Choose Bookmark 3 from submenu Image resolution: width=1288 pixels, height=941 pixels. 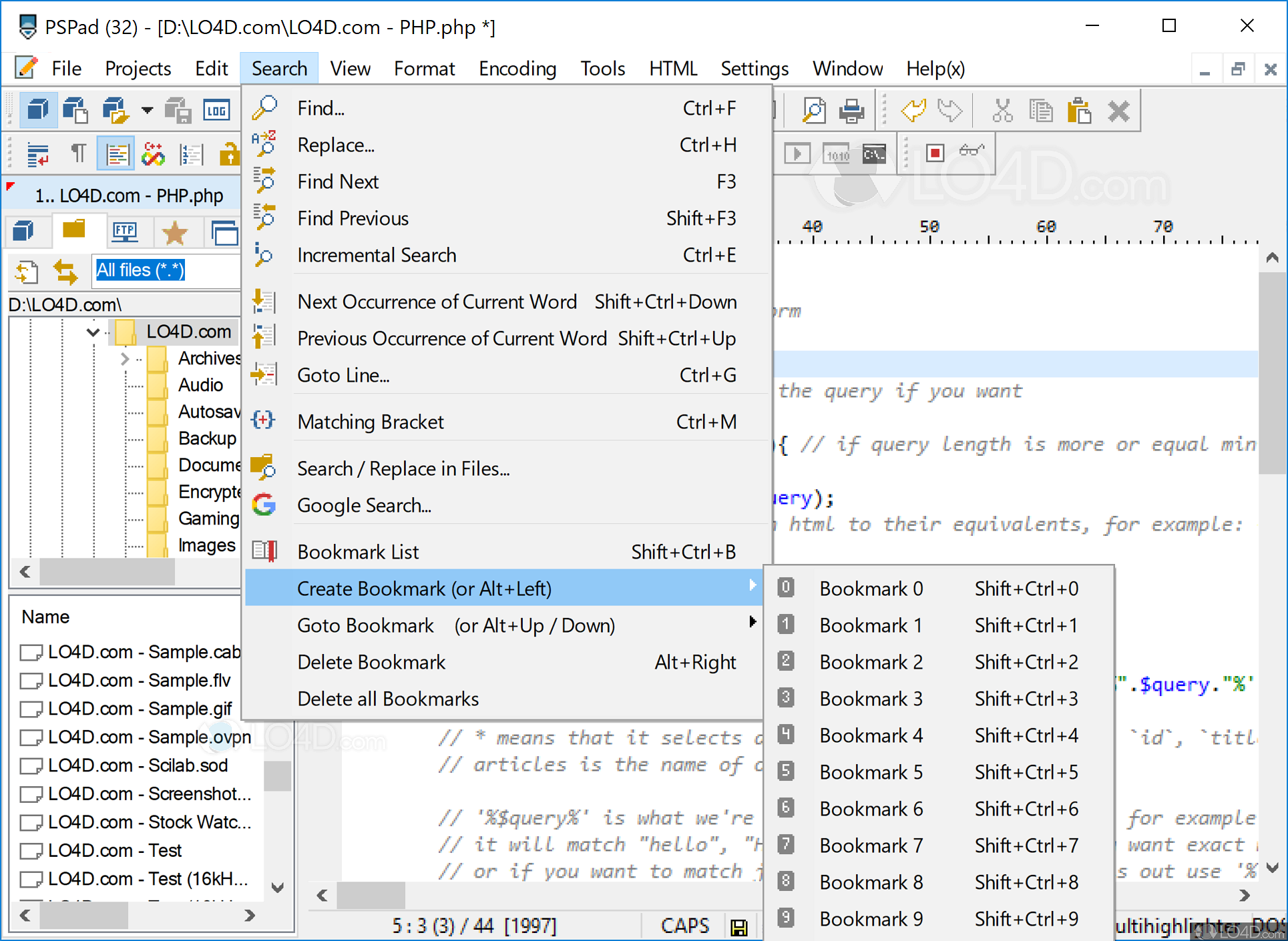(871, 699)
